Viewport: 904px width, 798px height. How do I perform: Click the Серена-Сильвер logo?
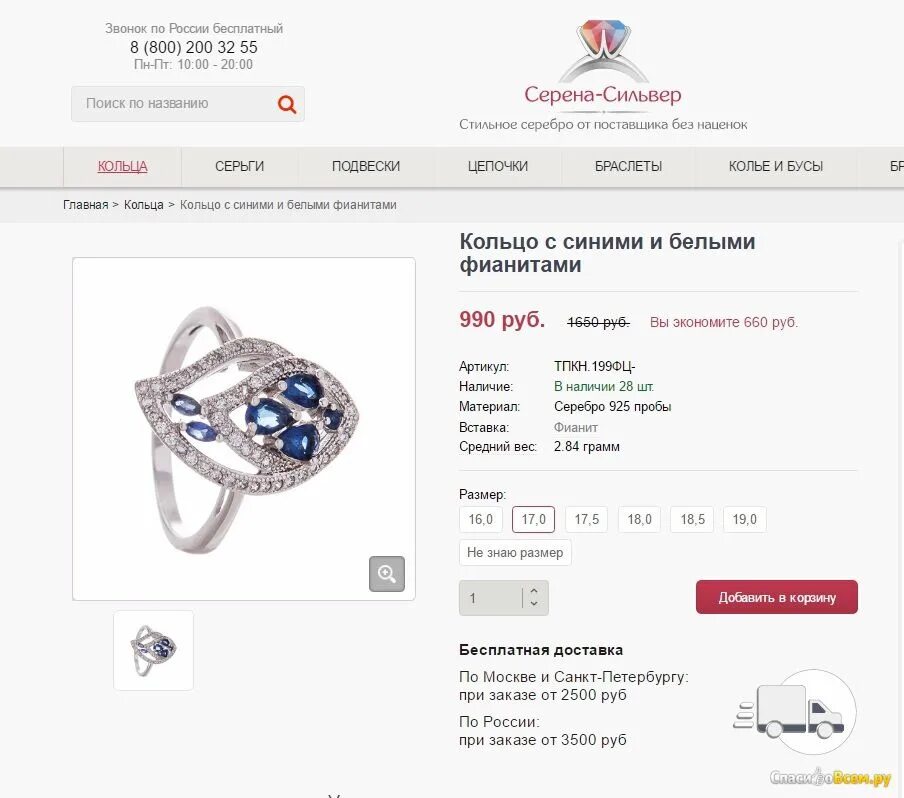(603, 64)
